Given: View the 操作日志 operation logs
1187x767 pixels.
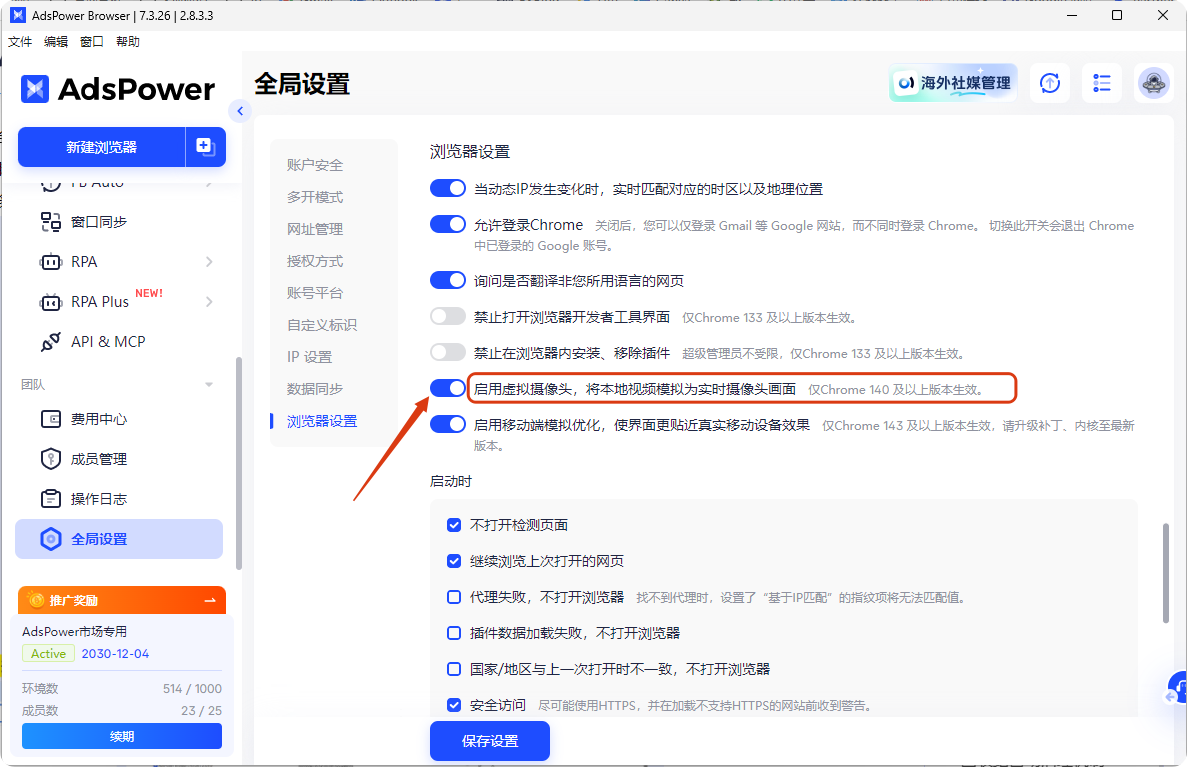Looking at the screenshot, I should click(x=87, y=498).
